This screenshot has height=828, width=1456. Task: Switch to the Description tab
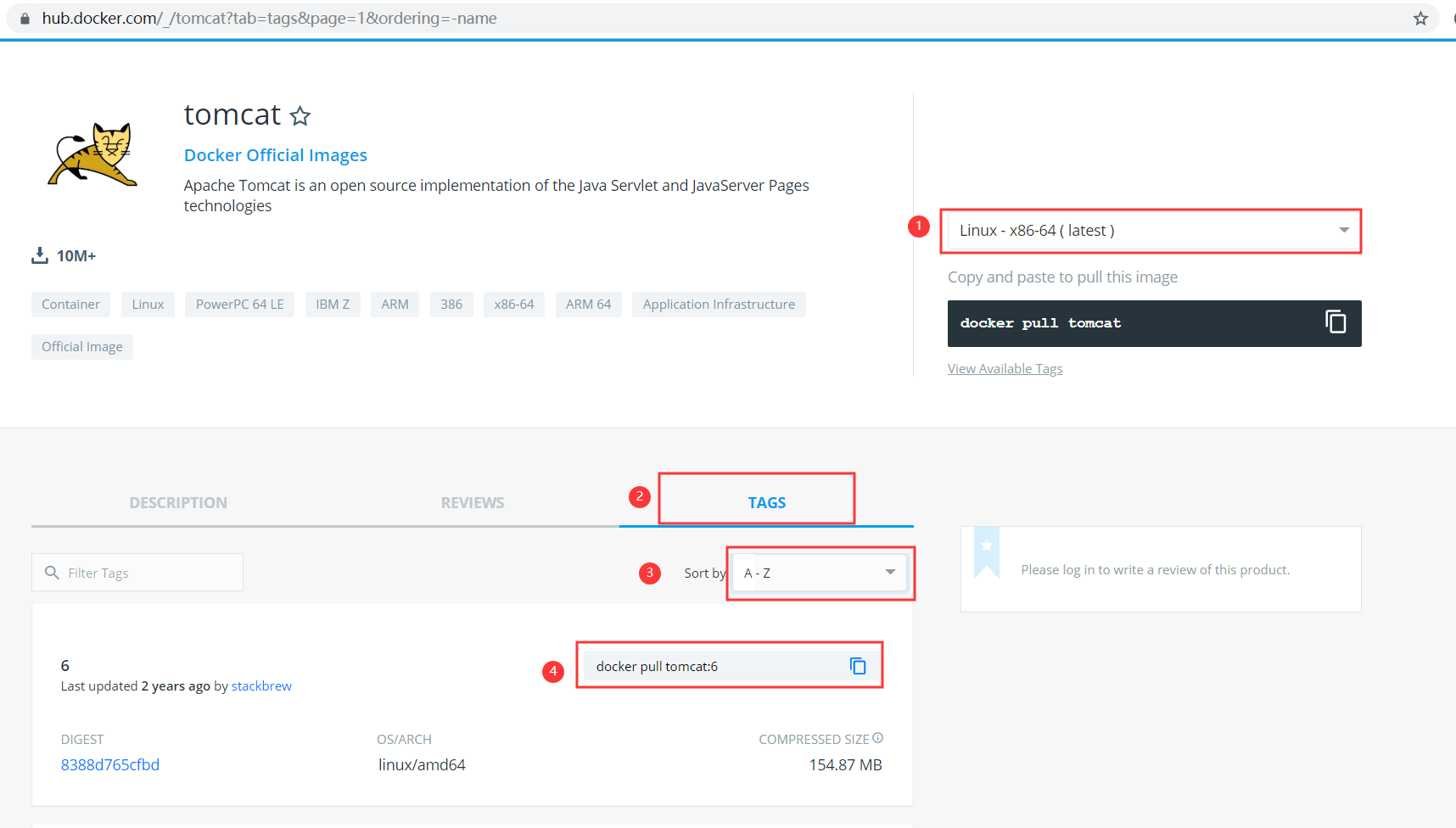[178, 503]
